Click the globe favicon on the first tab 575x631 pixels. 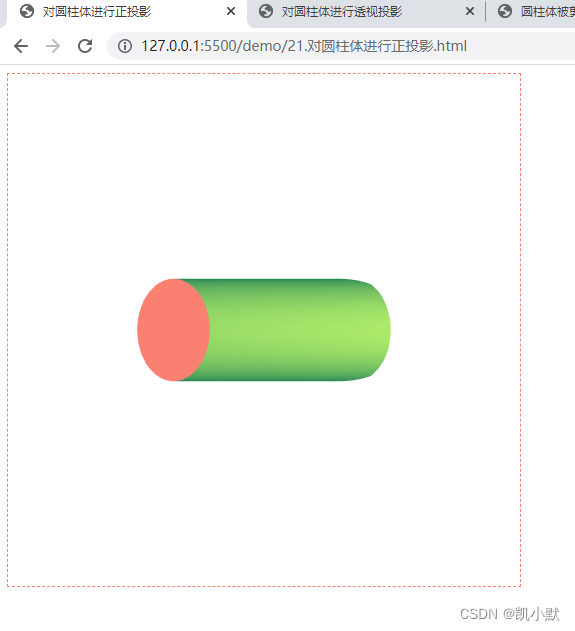[x=27, y=11]
